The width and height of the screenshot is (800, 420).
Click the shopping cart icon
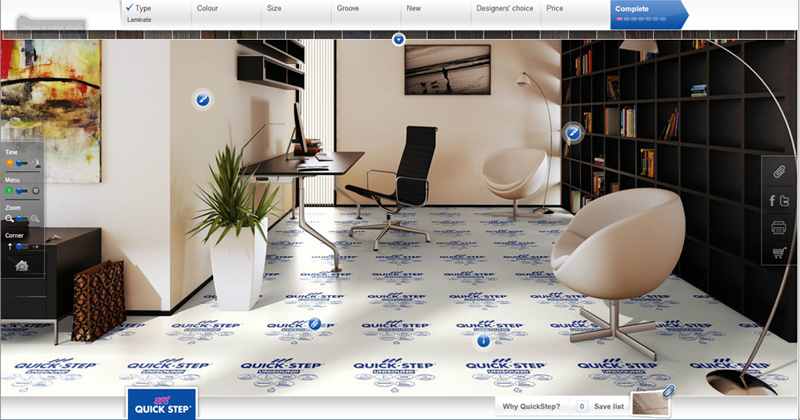(x=779, y=253)
